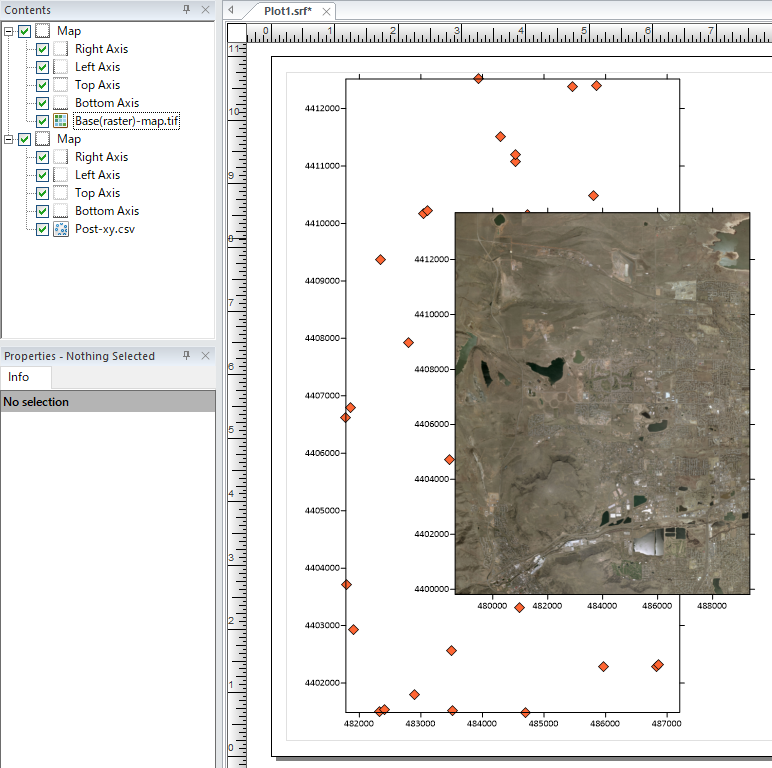Open the Info tab in Properties
Screen dimensions: 772x768
point(19,377)
